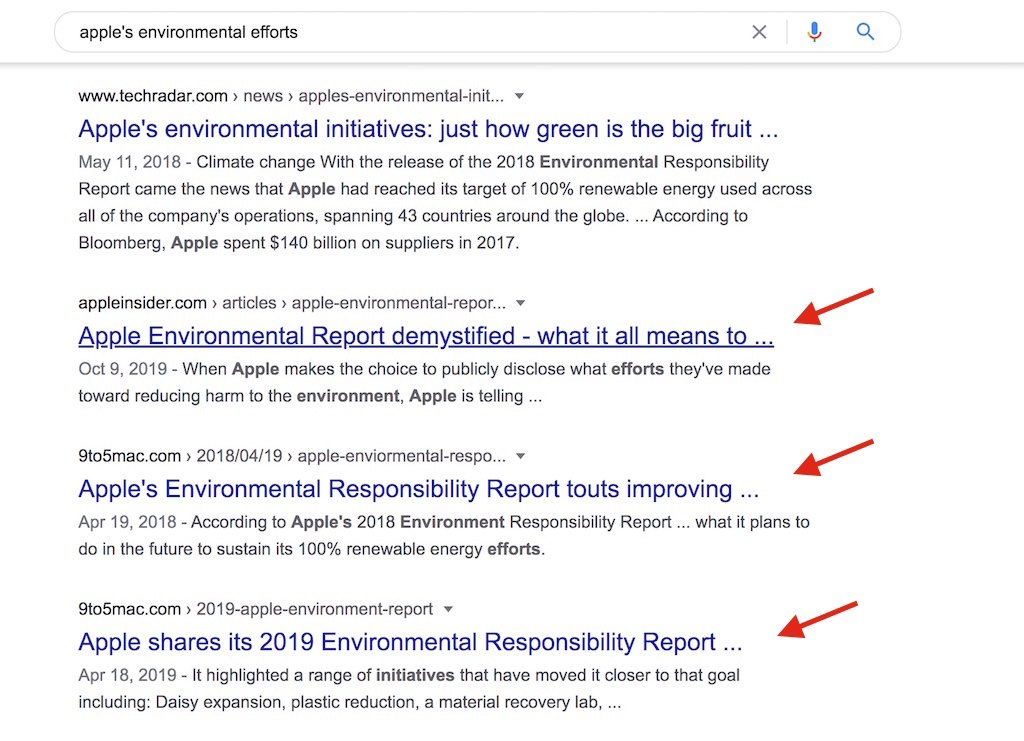Click snippet text "toward reducing harm to the environment"
Screen dimensions: 1024x741
(x=240, y=396)
